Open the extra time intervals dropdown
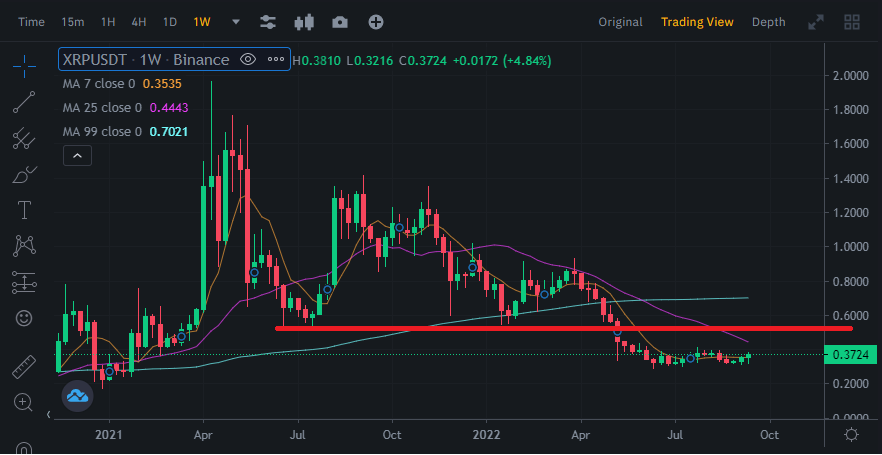The image size is (882, 455). click(236, 22)
